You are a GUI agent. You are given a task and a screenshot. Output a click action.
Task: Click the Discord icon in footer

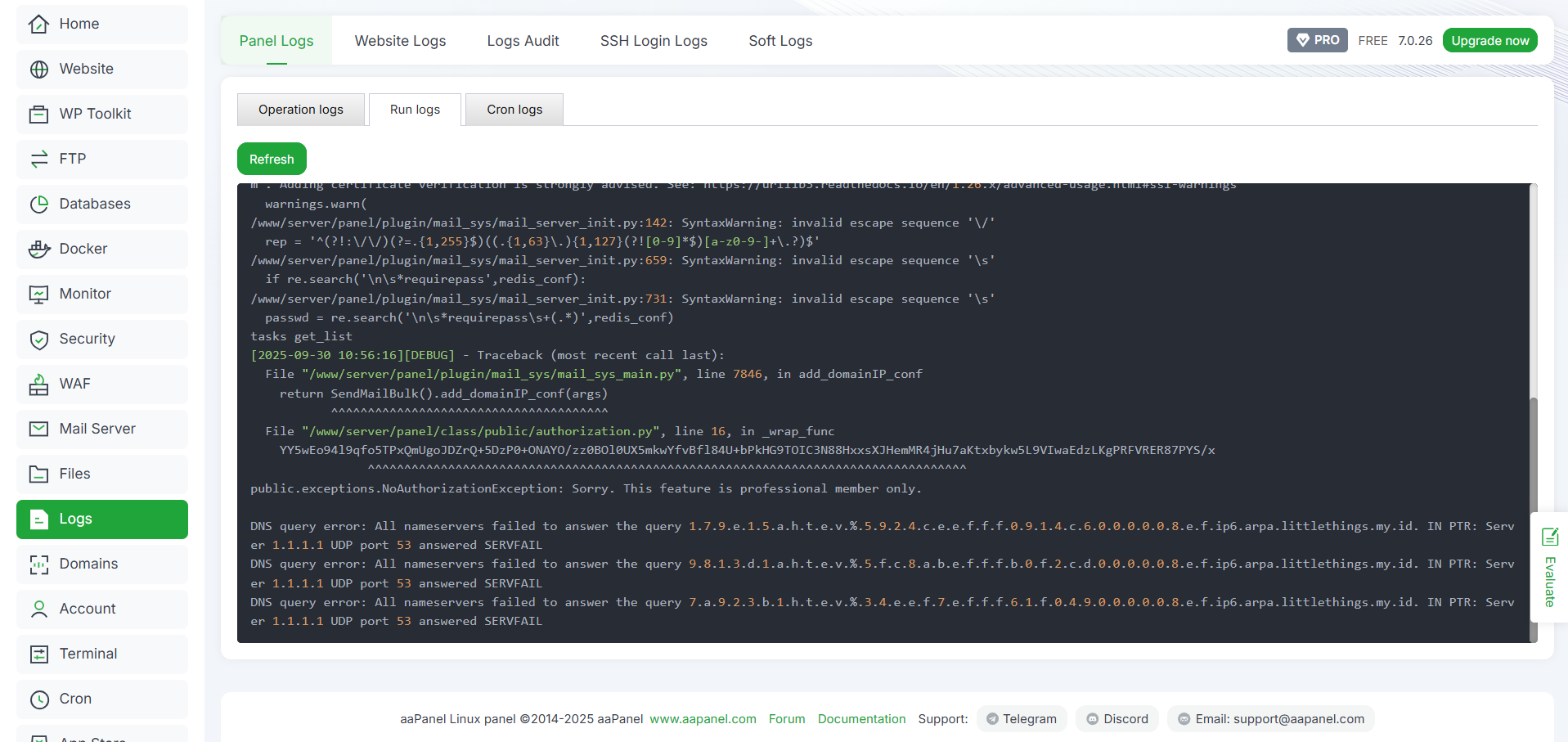point(1092,719)
